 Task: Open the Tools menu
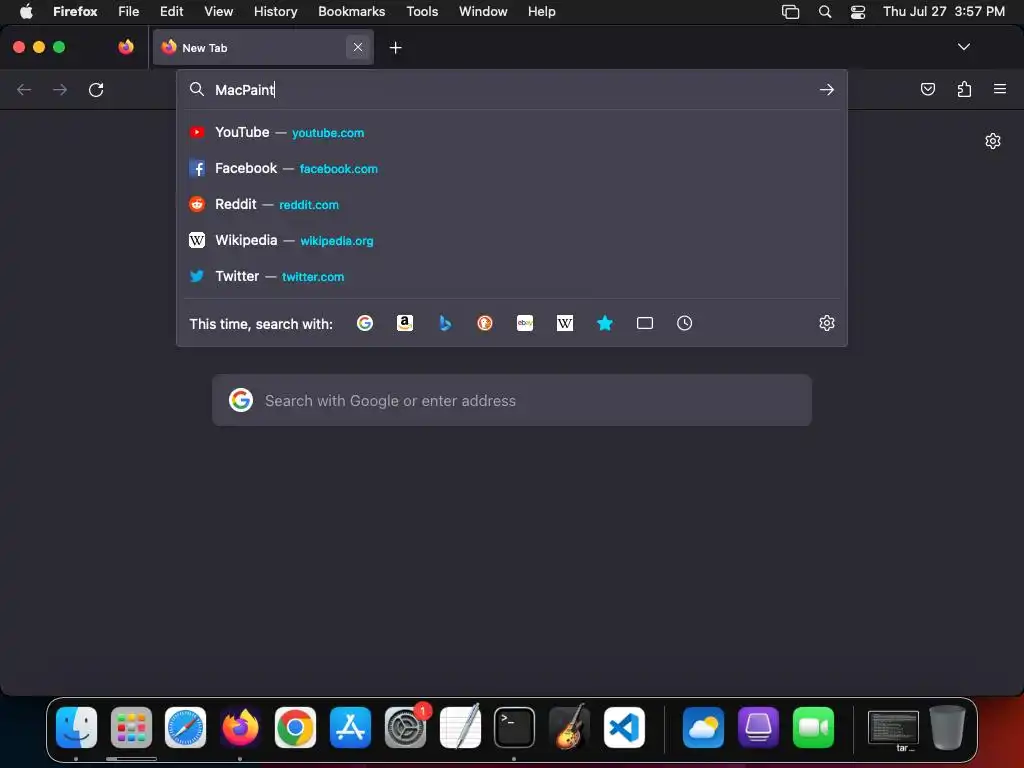tap(422, 11)
